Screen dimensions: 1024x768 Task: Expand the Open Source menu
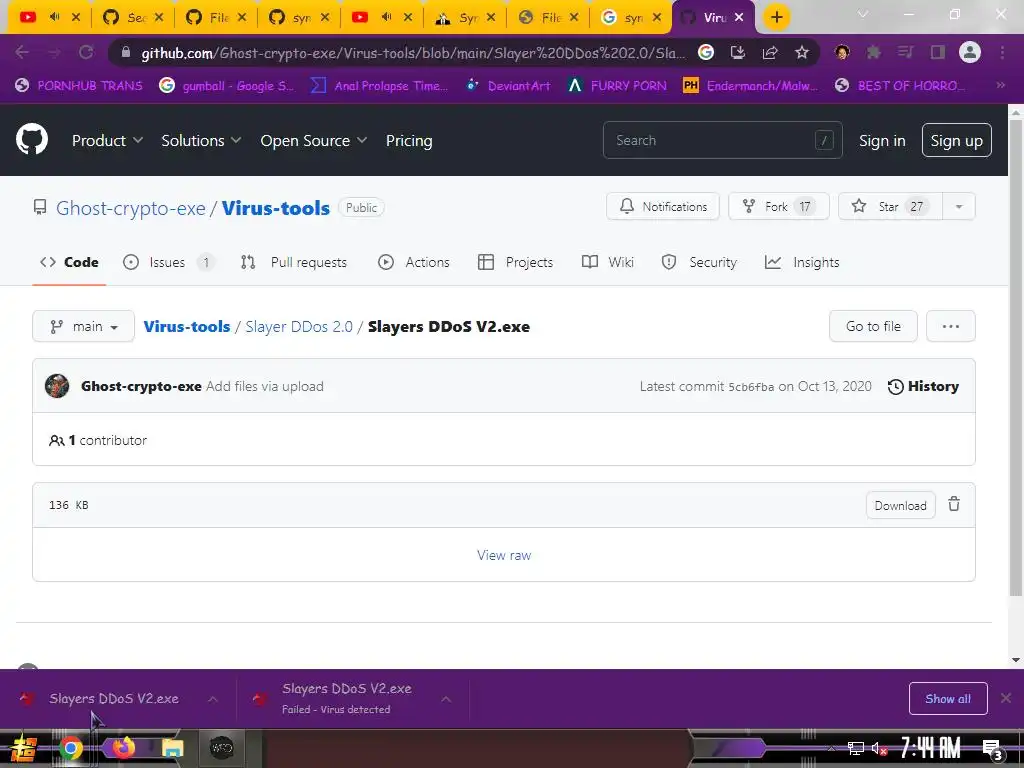click(x=313, y=140)
